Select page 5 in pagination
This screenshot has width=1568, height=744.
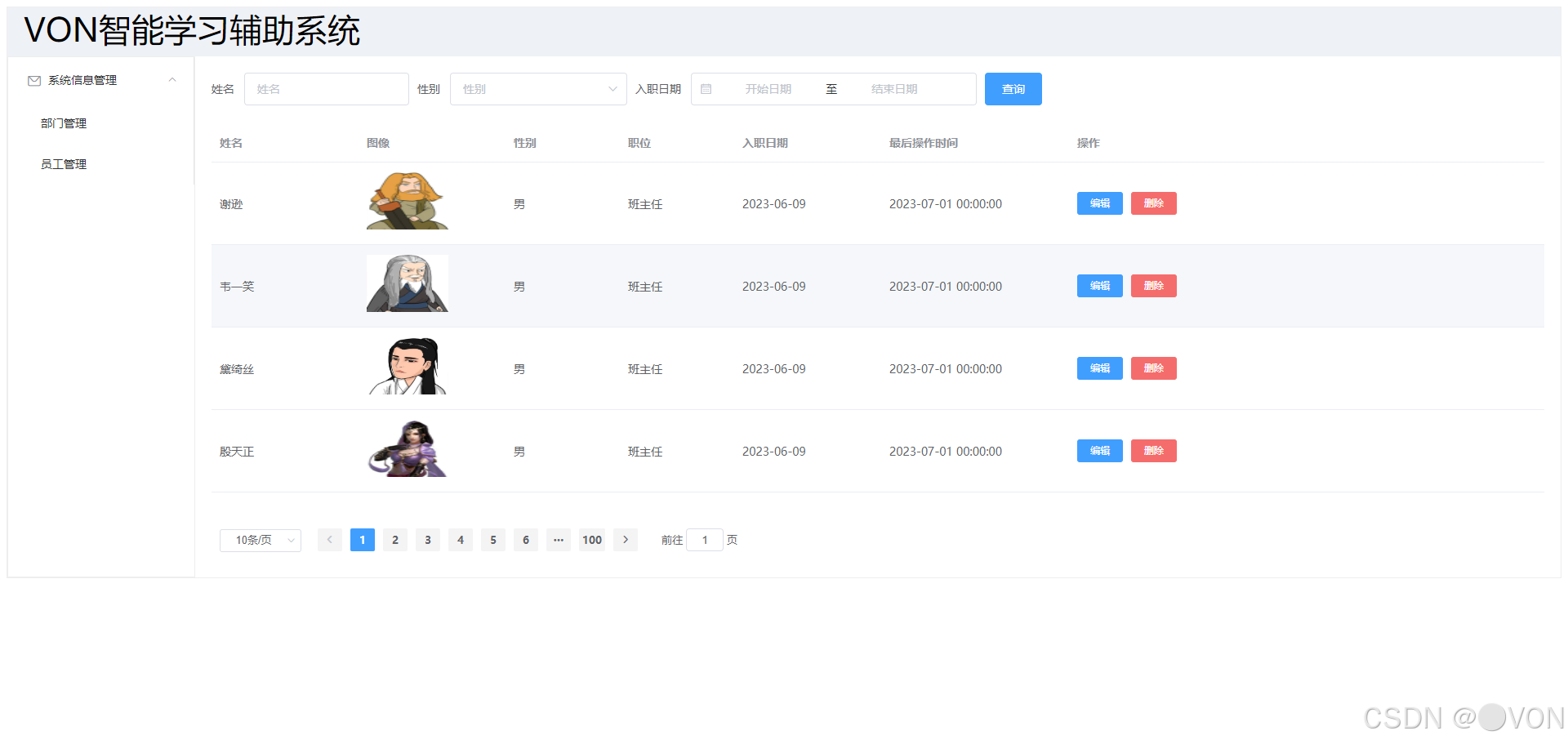(493, 540)
